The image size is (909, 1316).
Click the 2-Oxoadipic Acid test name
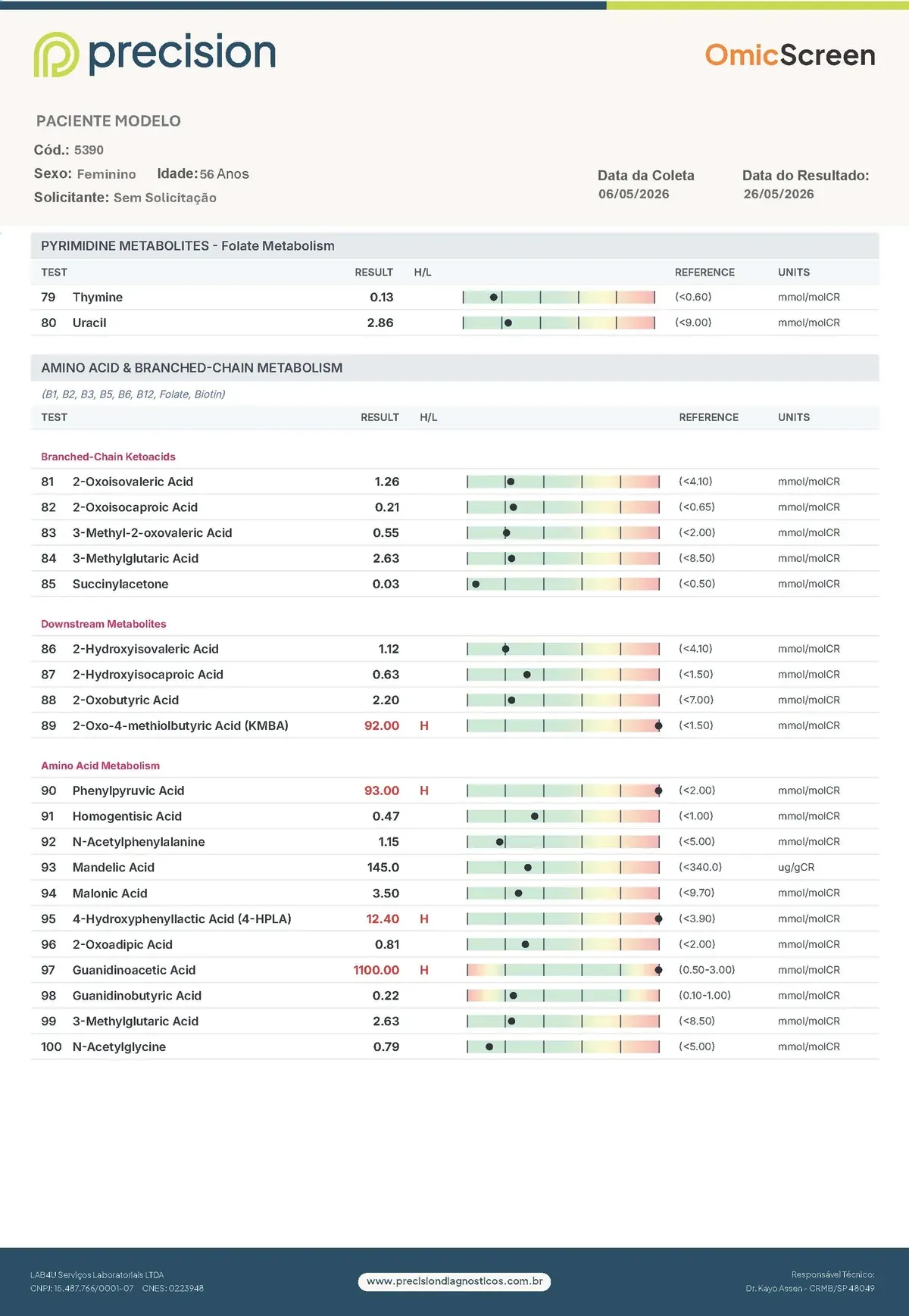pos(123,944)
